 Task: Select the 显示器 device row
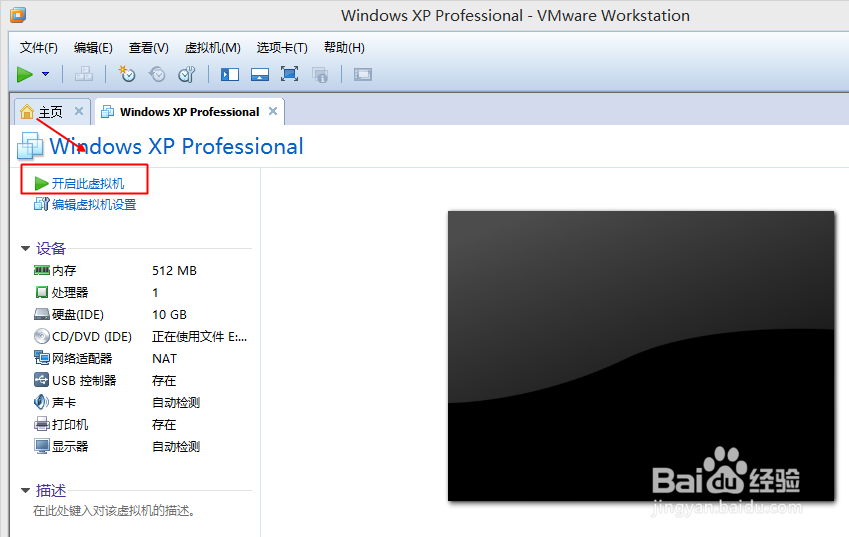pos(142,447)
